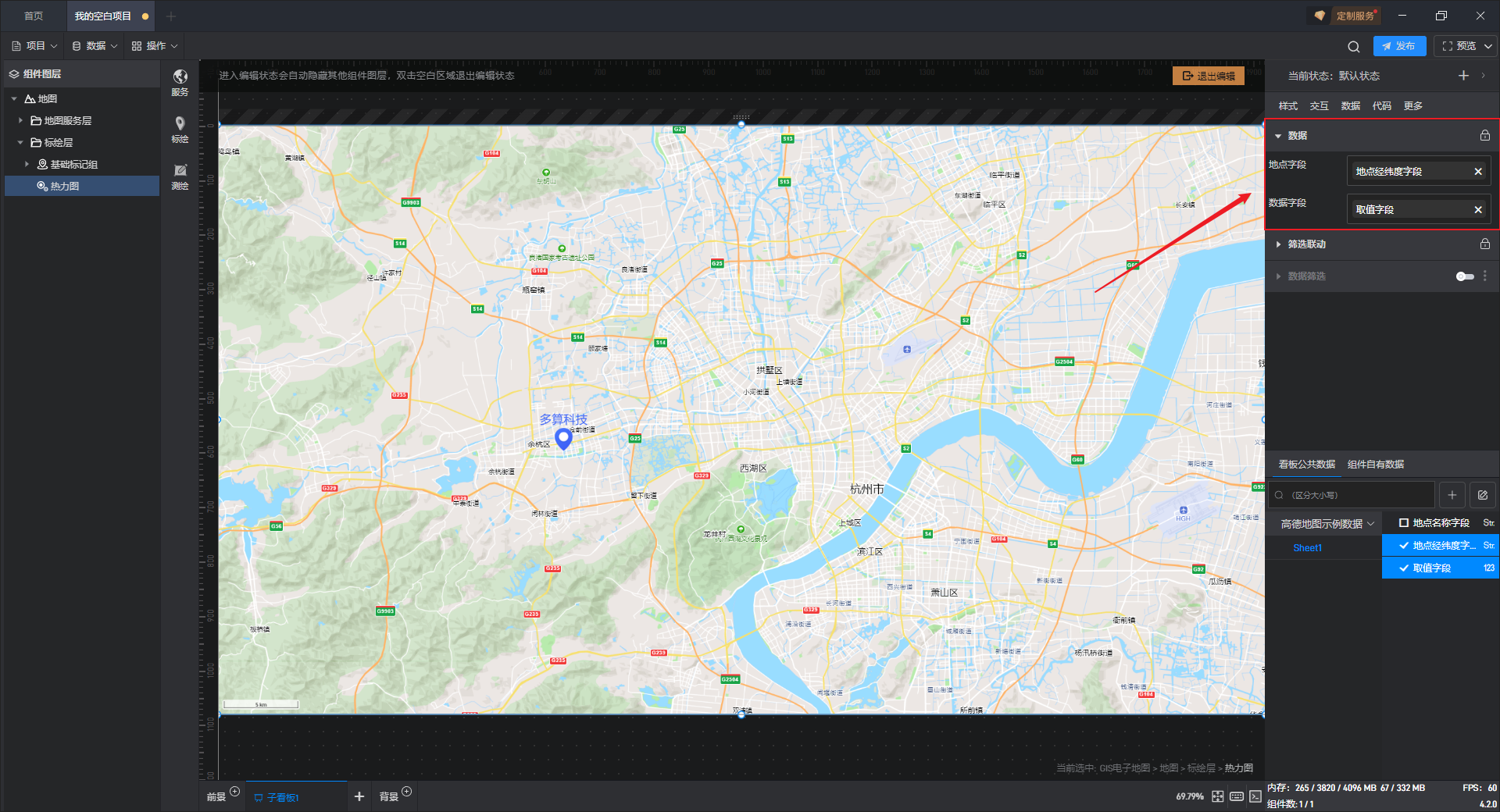Collapse the 数据 section

pyautogui.click(x=1278, y=136)
